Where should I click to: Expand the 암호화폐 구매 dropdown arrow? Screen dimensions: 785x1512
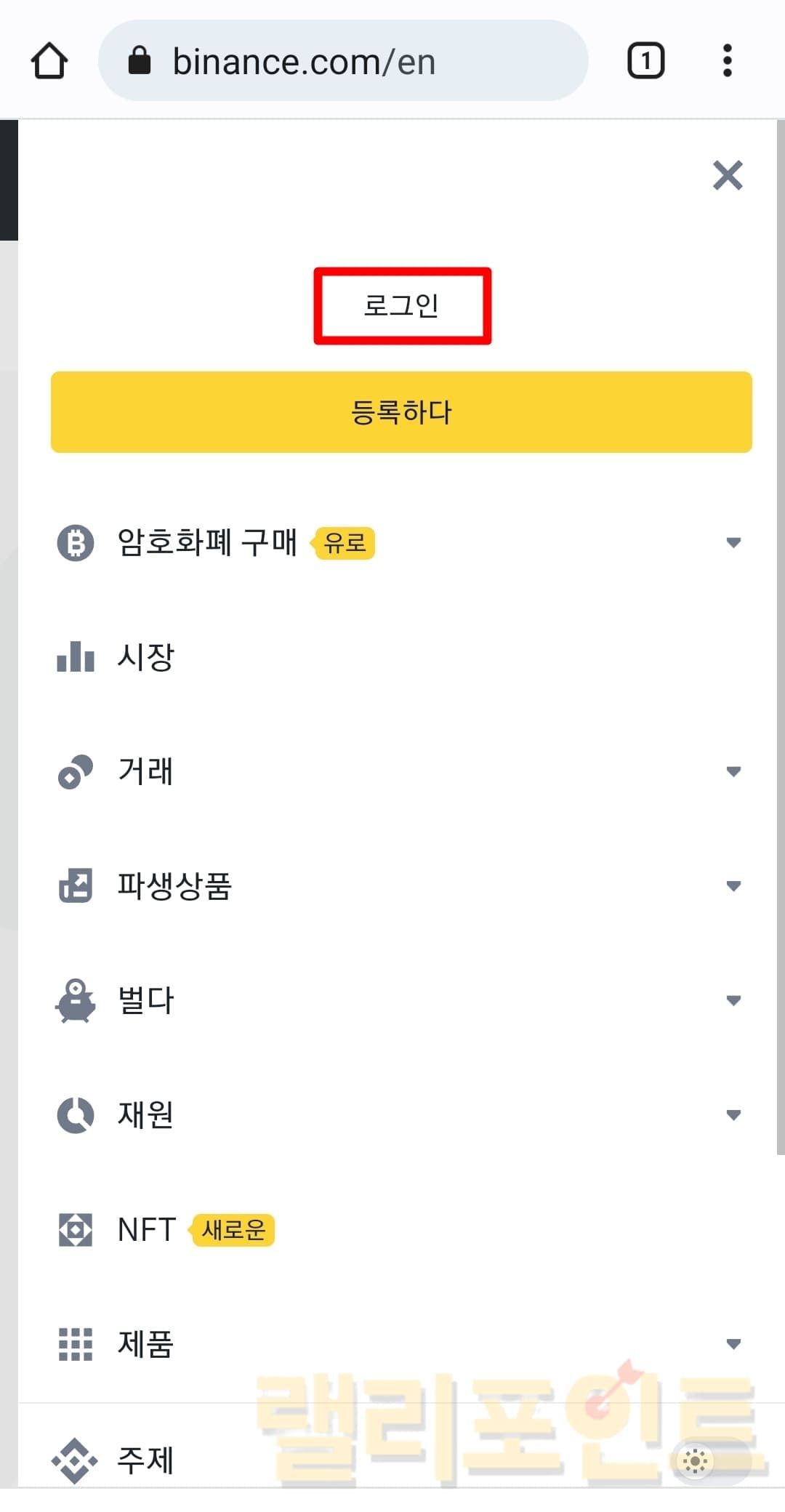pyautogui.click(x=733, y=543)
